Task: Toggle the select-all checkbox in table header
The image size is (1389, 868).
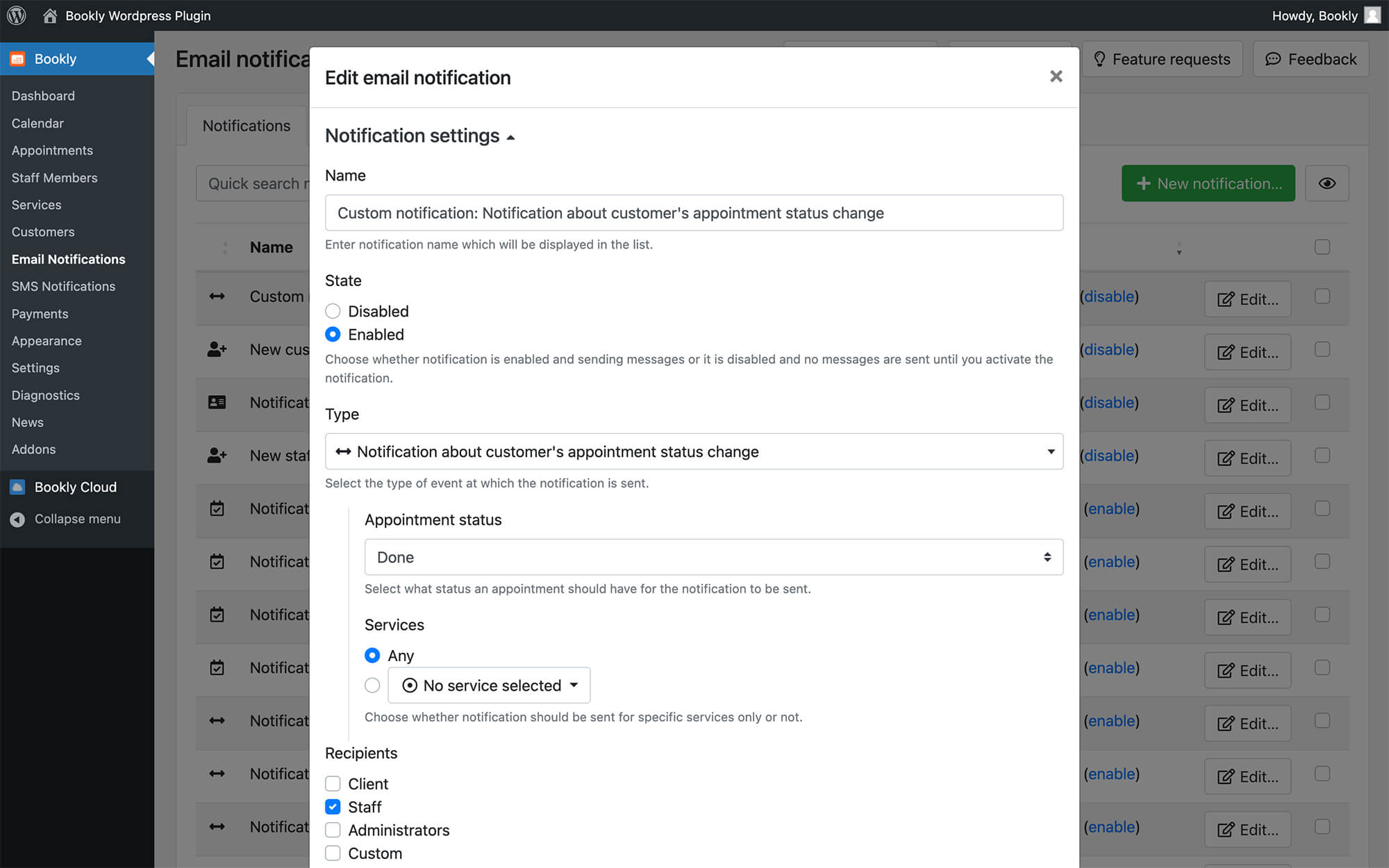Action: [1322, 247]
